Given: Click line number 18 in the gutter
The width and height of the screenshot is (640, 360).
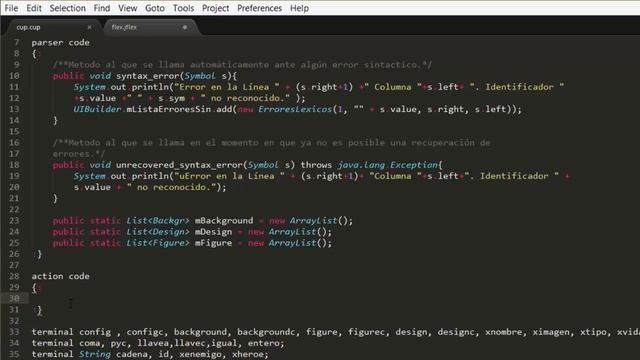Looking at the screenshot, I should 14,165.
